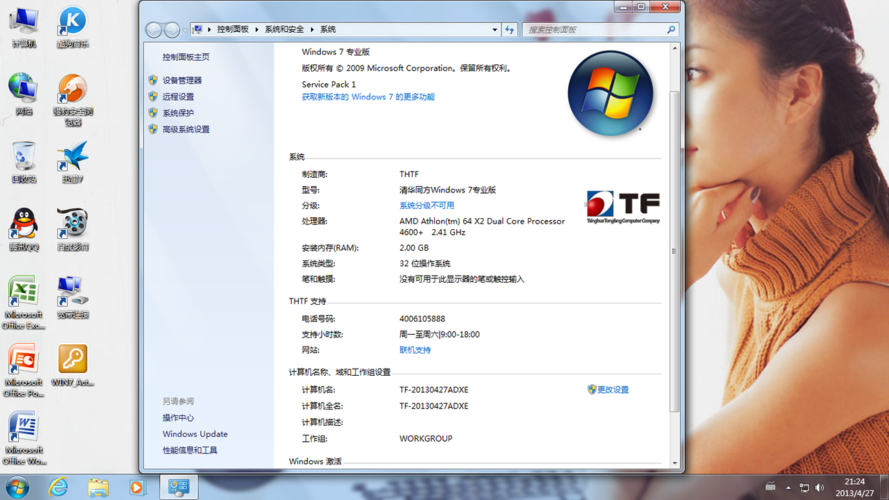Open the Kugou music desktop shortcut
The height and width of the screenshot is (500, 889).
coord(73,27)
